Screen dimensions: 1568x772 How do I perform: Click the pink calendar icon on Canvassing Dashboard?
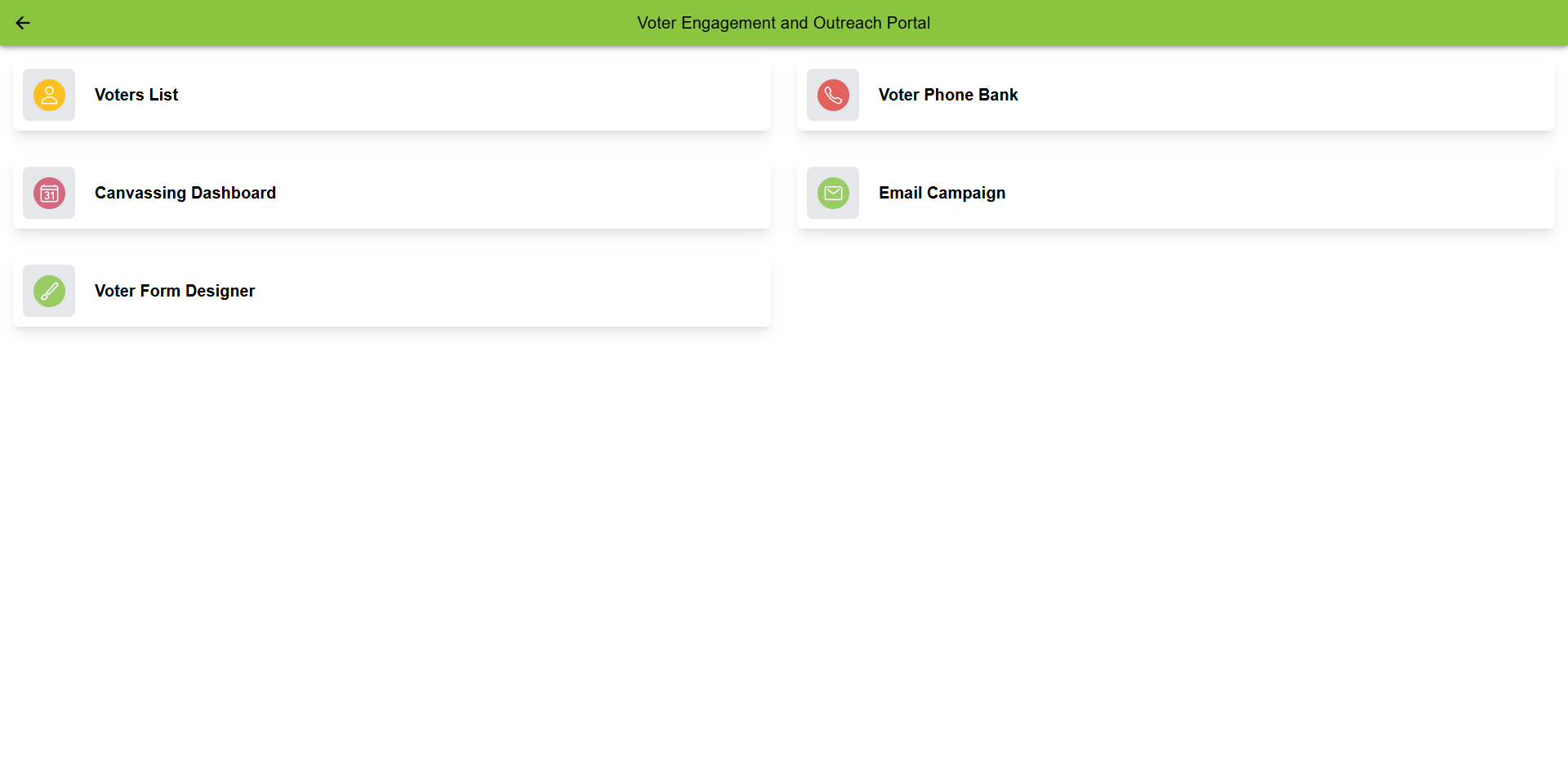click(49, 193)
